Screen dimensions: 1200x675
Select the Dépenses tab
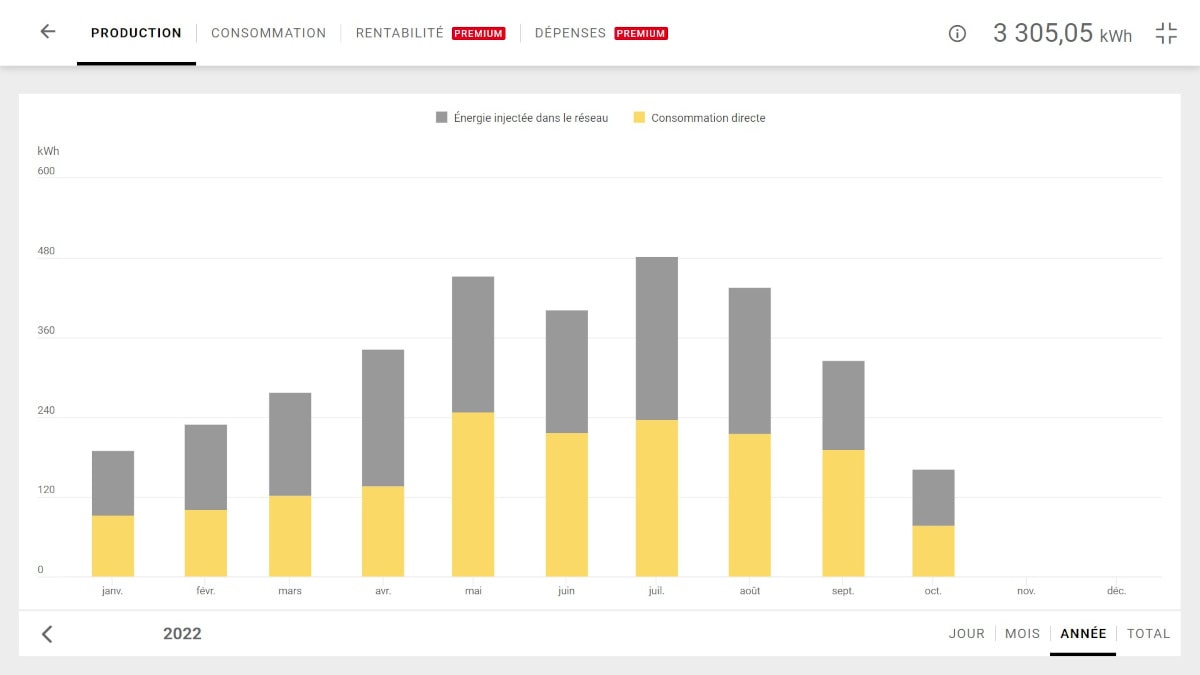[570, 33]
